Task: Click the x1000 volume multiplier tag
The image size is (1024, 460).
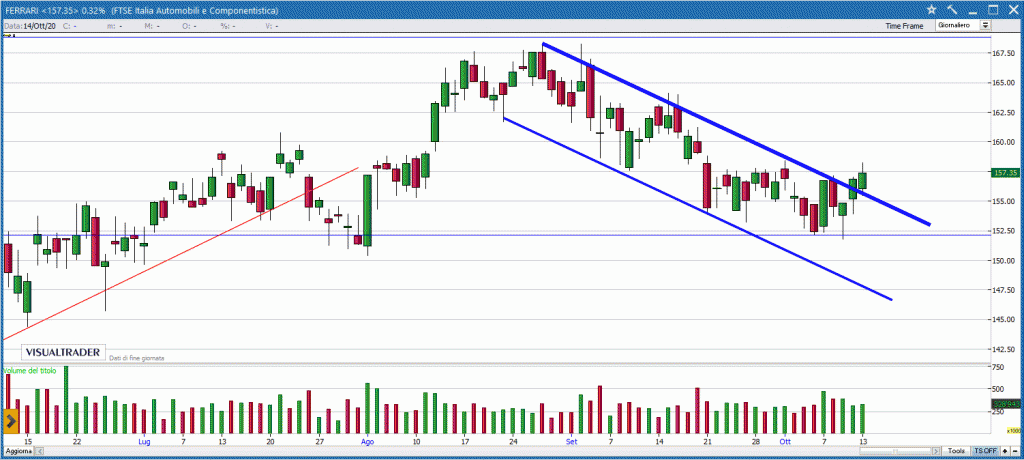Action: click(x=1013, y=431)
